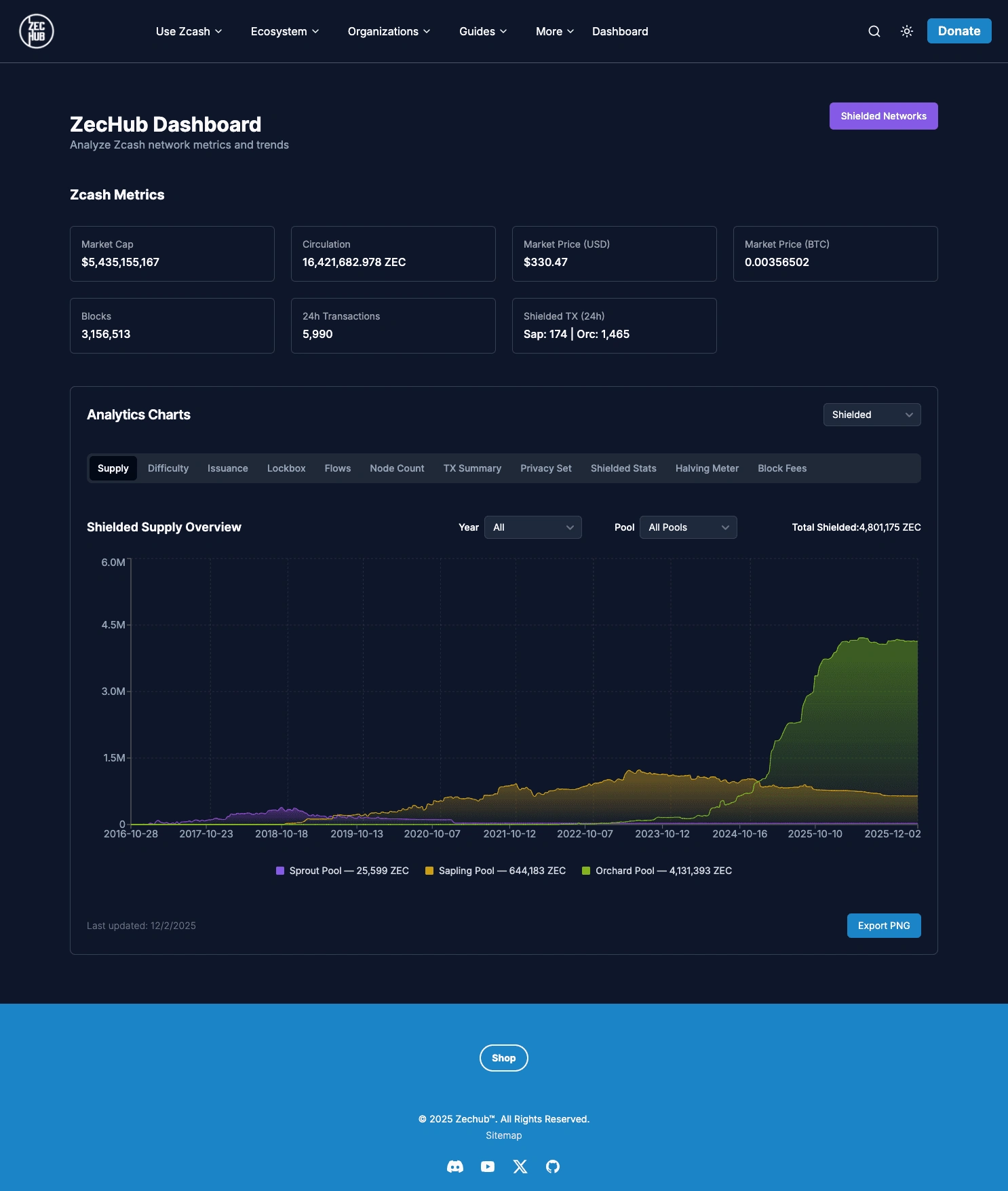Click the 2025-12-02 axis date label
The image size is (1008, 1191).
coord(893,834)
